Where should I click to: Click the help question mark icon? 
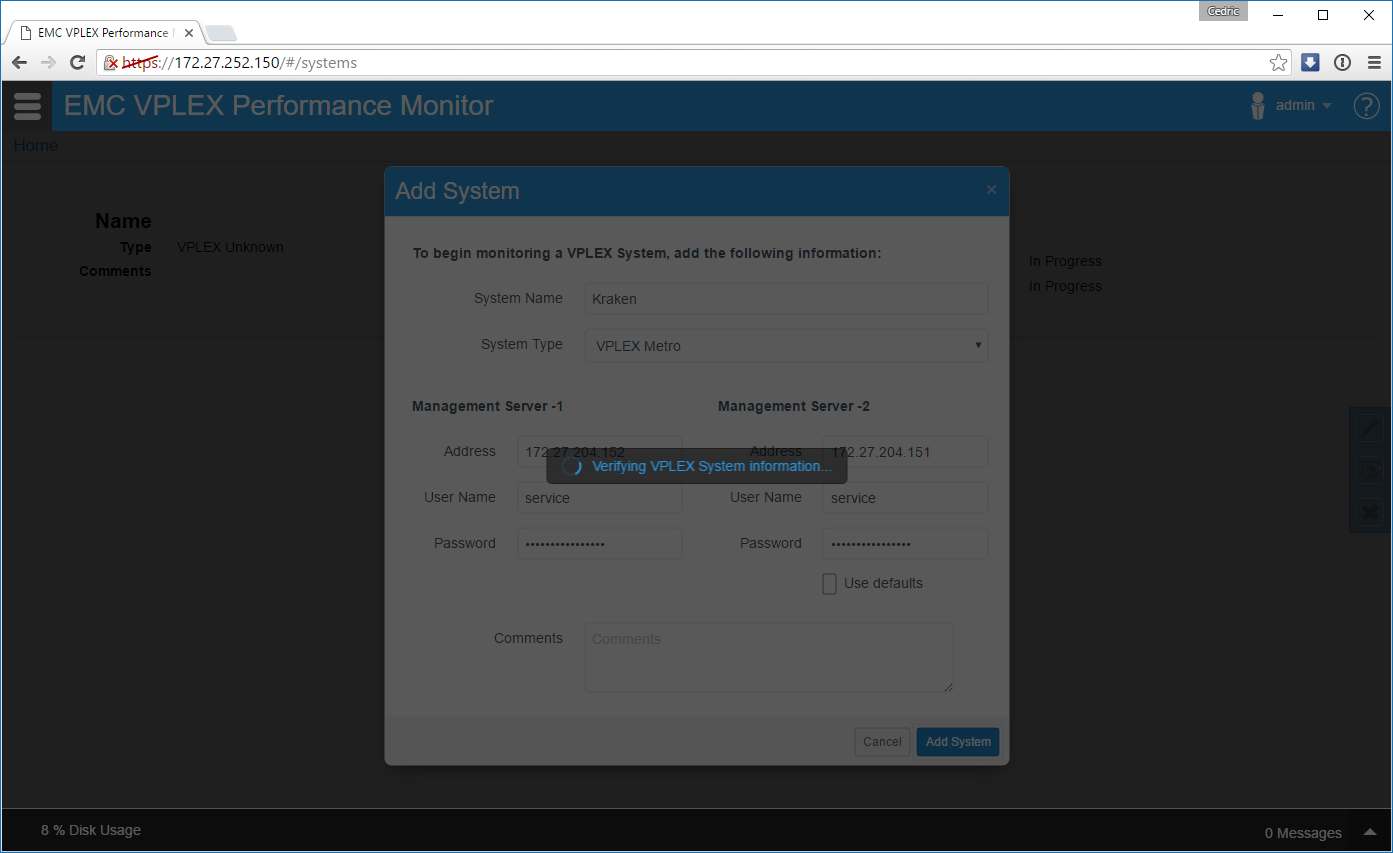tap(1366, 106)
